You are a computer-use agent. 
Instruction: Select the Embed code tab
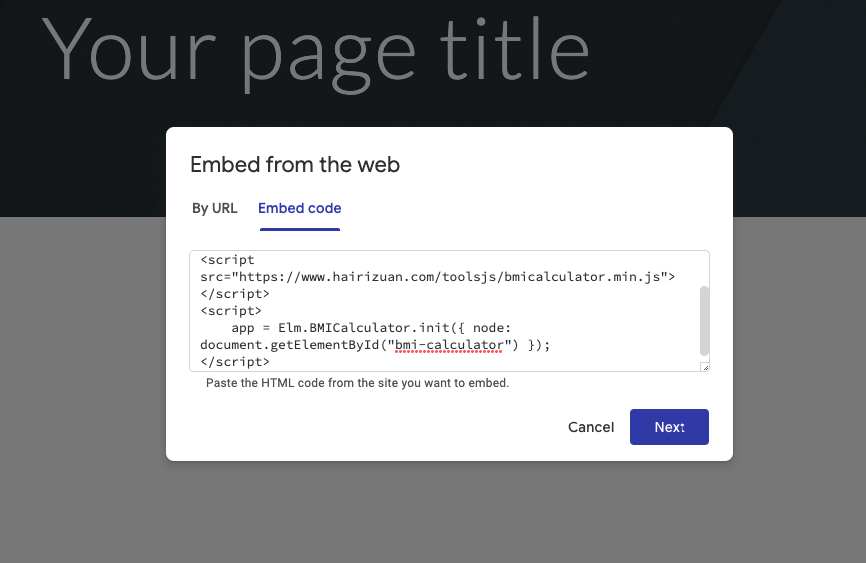tap(299, 208)
